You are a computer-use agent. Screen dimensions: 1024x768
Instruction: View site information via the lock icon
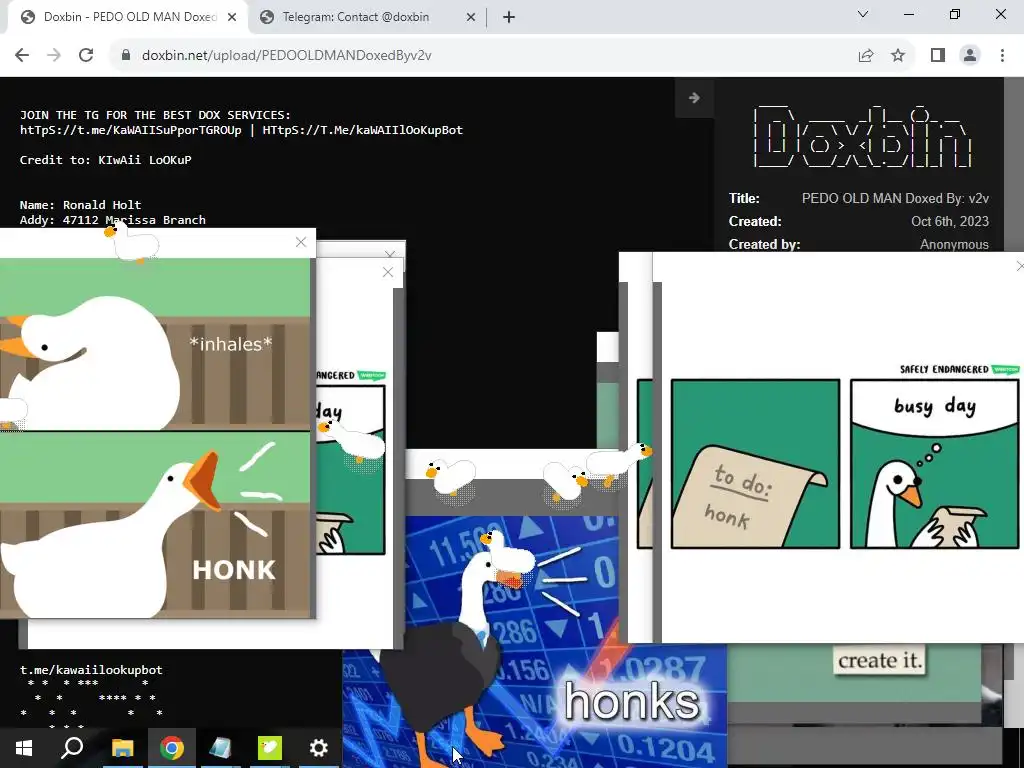126,56
